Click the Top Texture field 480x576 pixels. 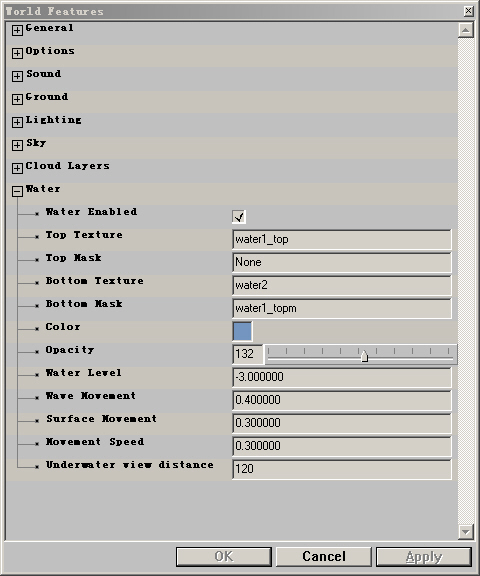coord(342,240)
